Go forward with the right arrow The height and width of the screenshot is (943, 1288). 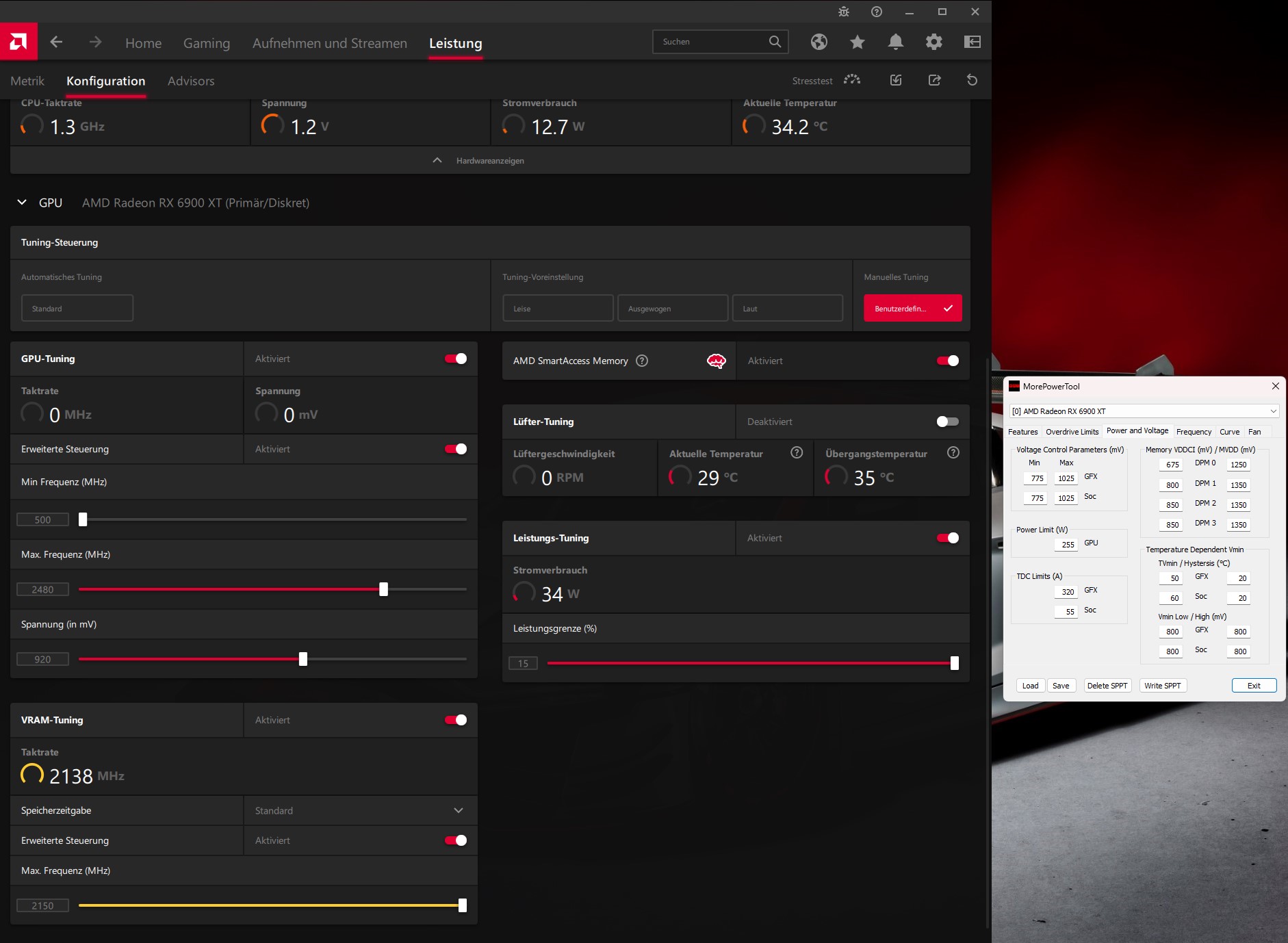click(x=95, y=42)
